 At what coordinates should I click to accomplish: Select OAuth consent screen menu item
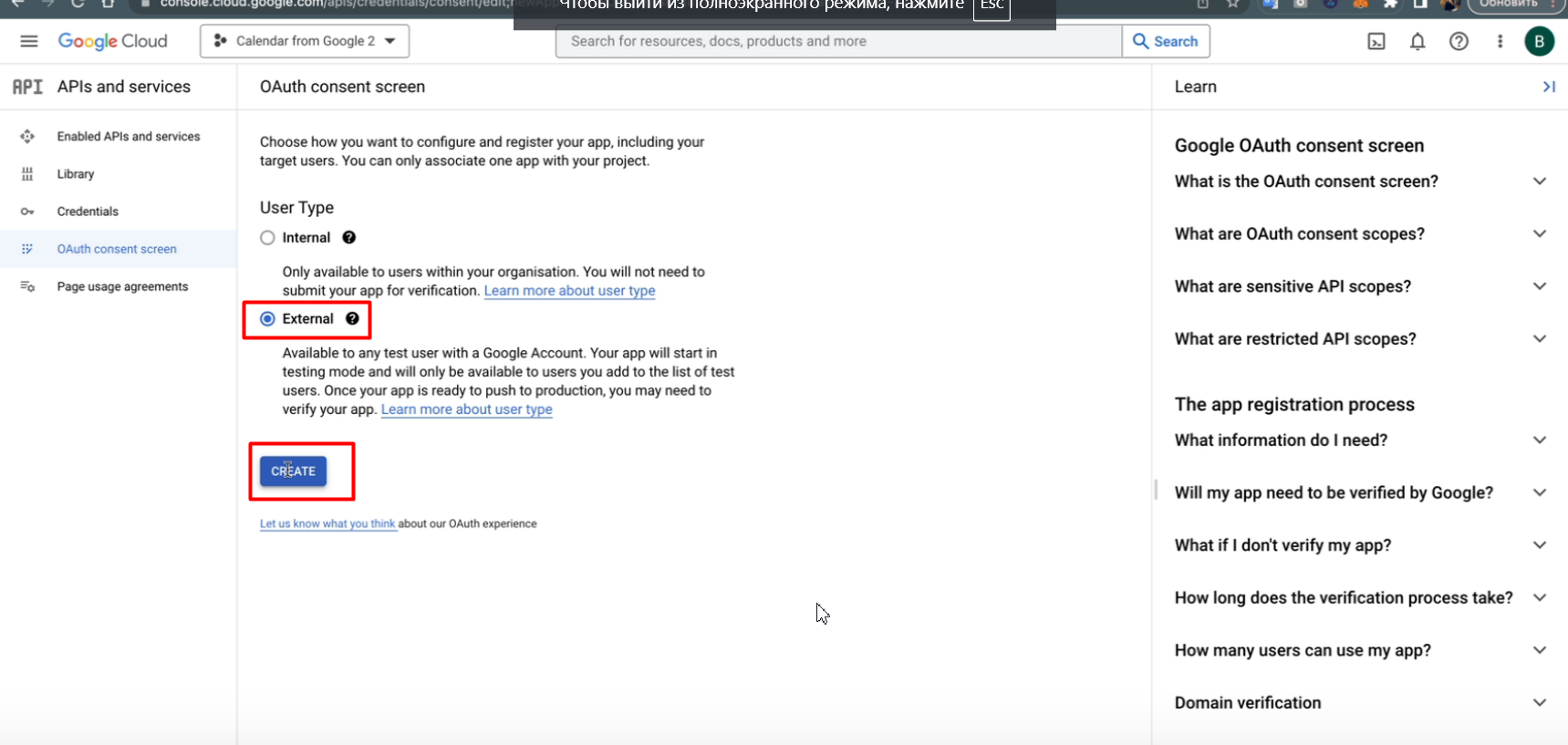click(x=117, y=249)
